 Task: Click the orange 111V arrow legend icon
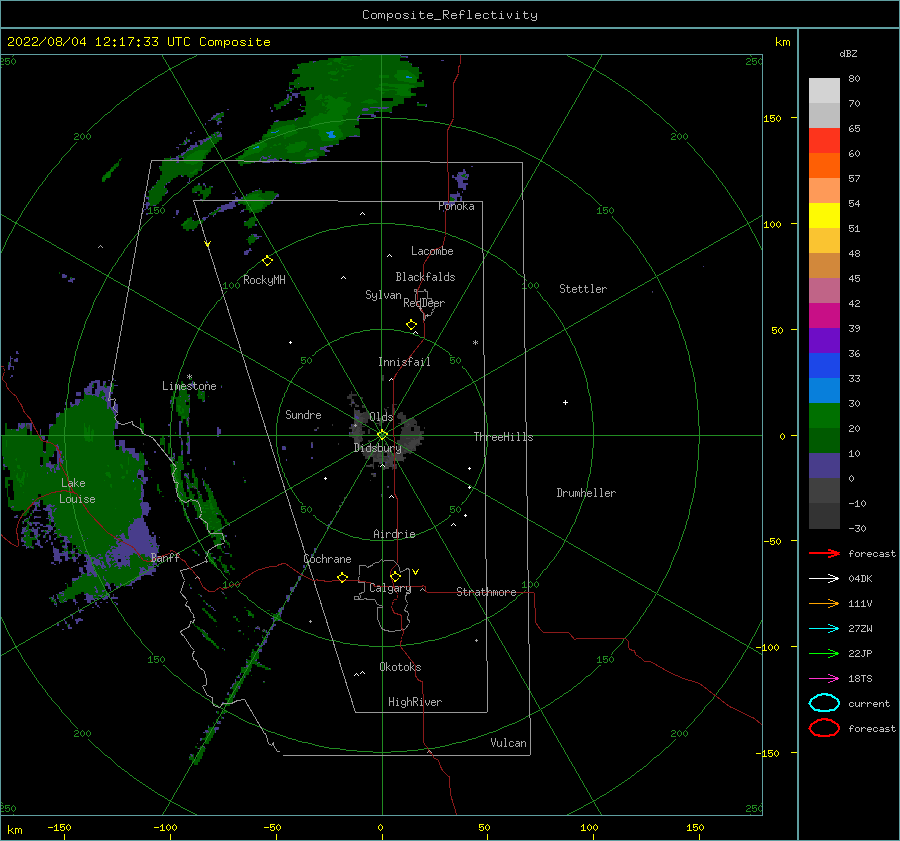coord(824,603)
